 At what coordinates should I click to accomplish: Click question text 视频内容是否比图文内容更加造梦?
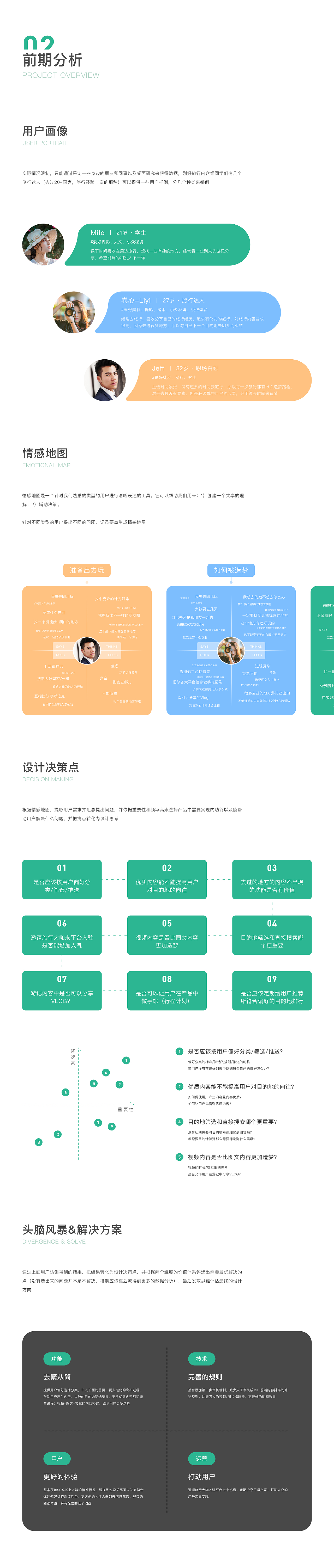coord(233,1157)
